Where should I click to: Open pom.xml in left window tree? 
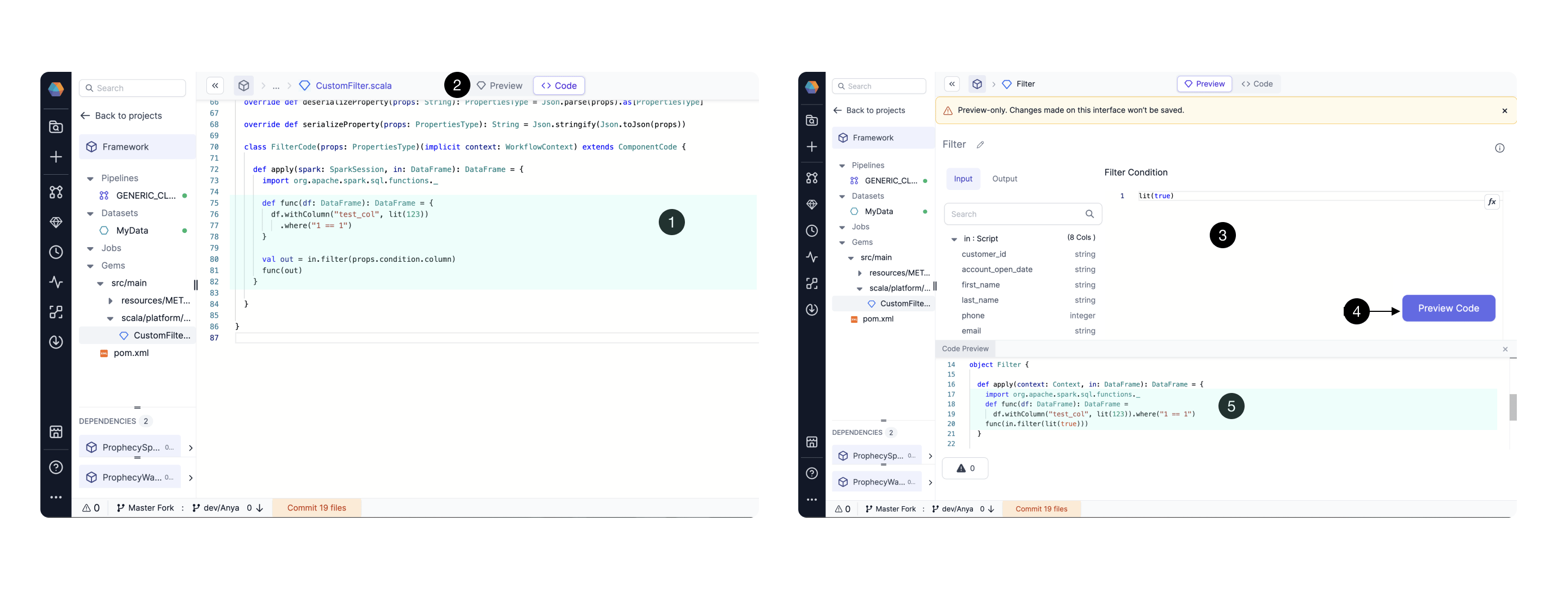tap(124, 353)
